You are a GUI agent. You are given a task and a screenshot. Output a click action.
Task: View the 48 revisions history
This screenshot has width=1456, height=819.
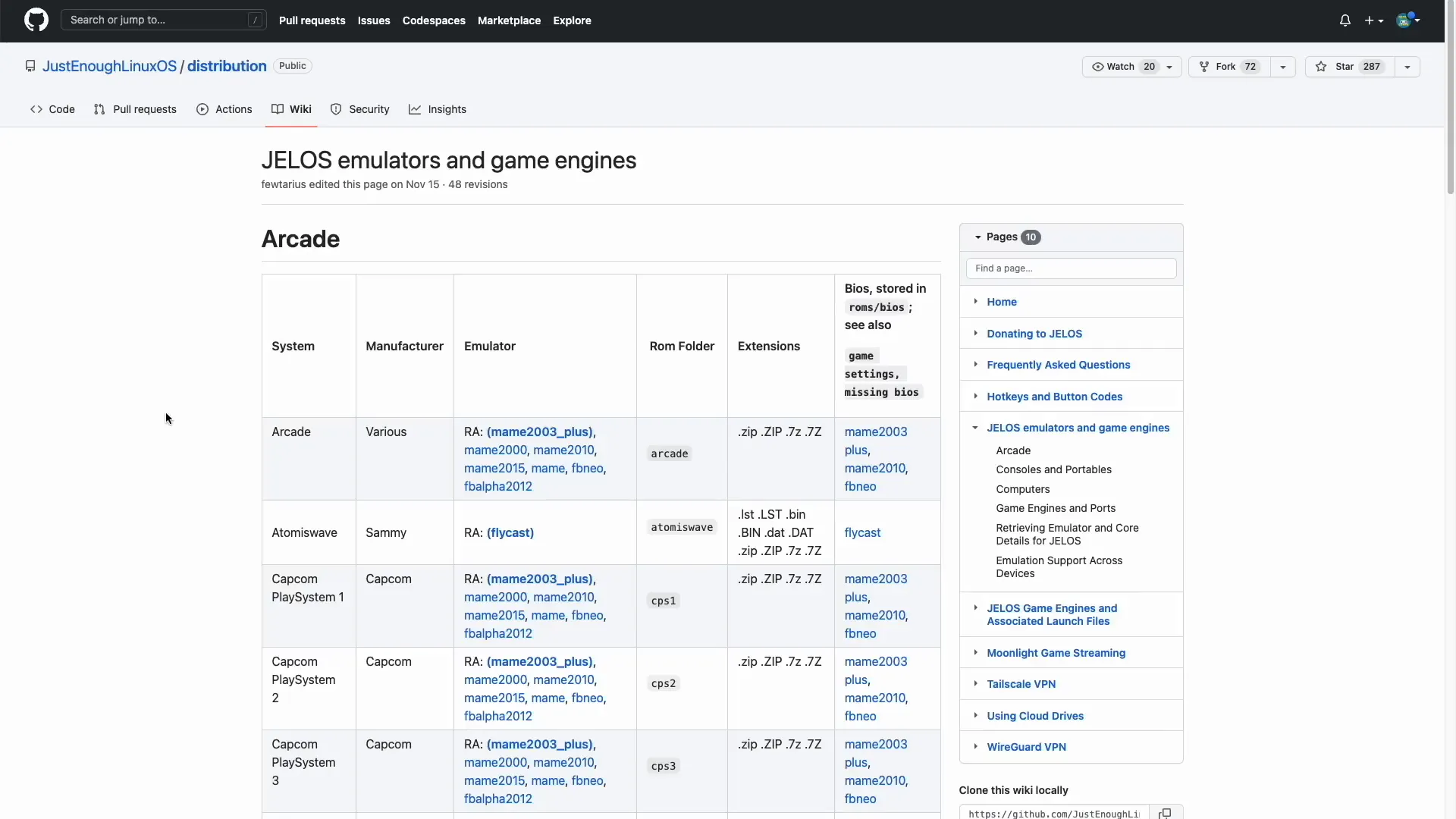(x=478, y=184)
